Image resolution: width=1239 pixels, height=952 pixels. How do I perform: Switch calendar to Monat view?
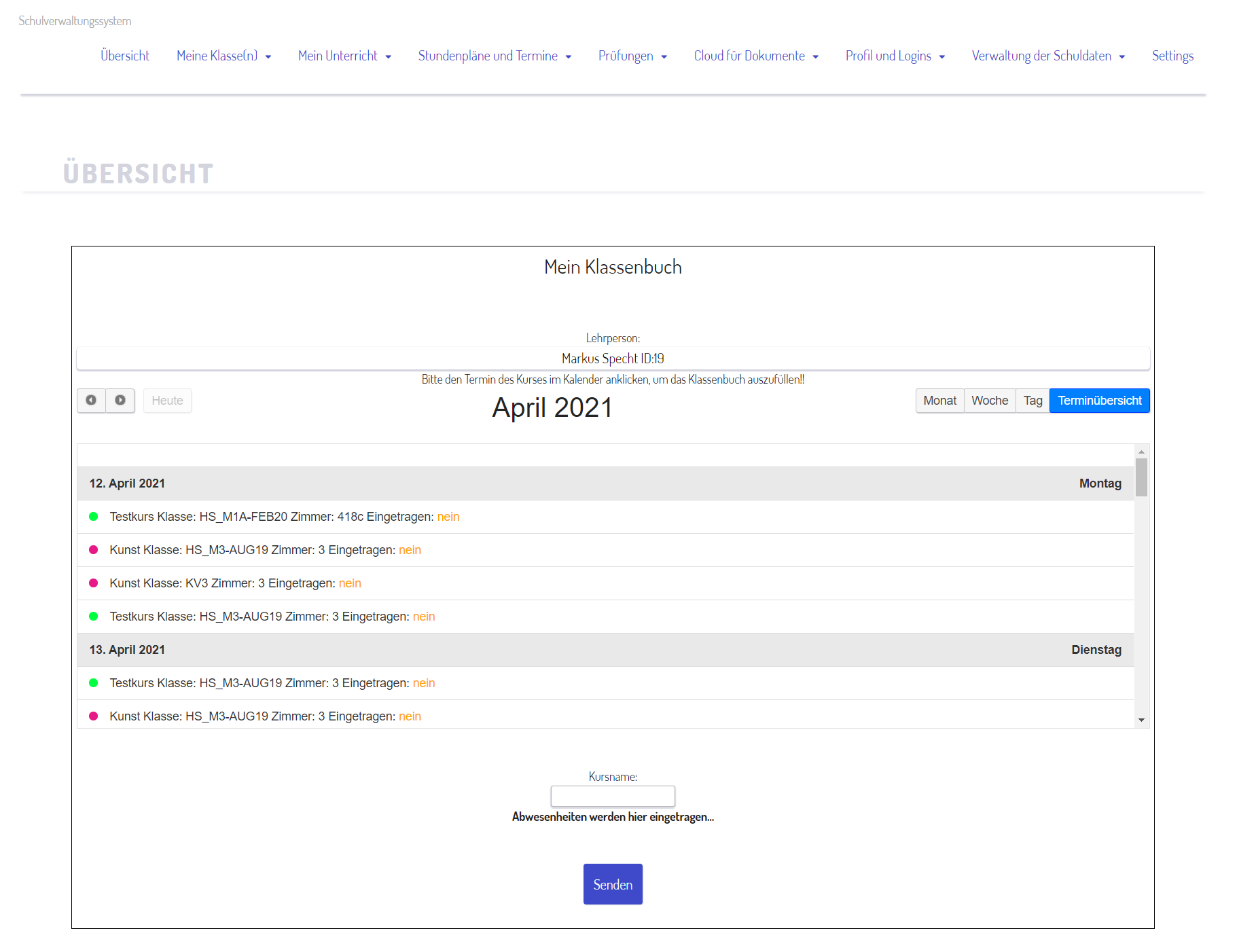point(939,401)
